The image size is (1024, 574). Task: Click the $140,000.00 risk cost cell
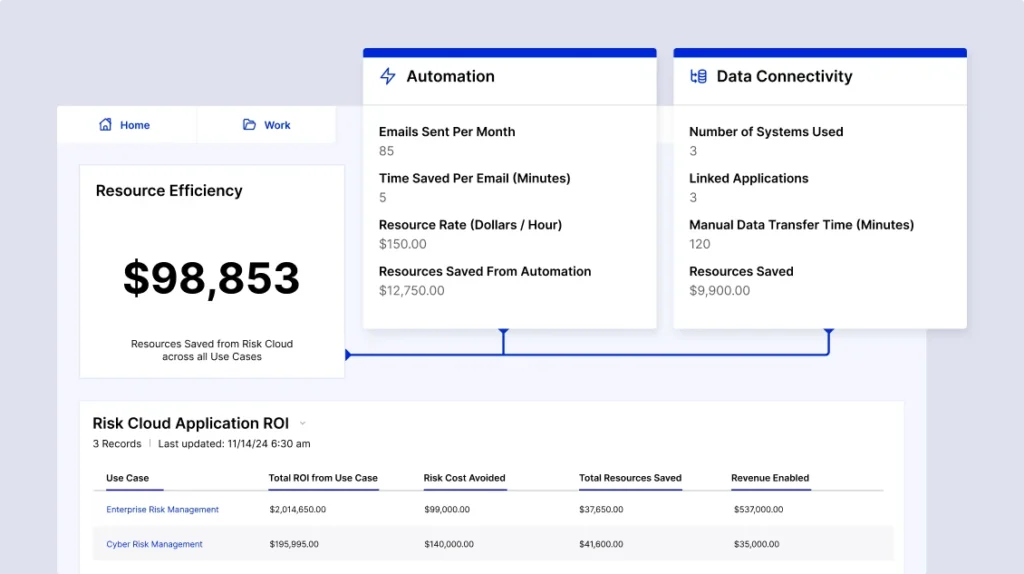click(449, 544)
